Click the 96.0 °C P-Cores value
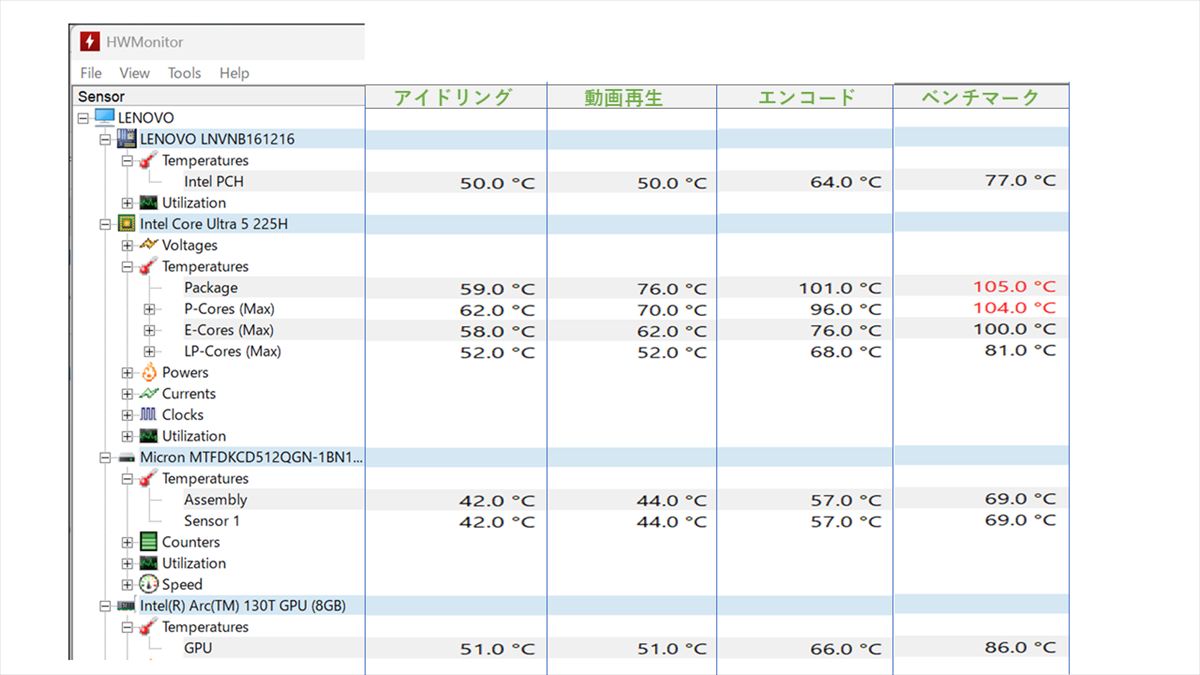The image size is (1200, 675). (846, 310)
